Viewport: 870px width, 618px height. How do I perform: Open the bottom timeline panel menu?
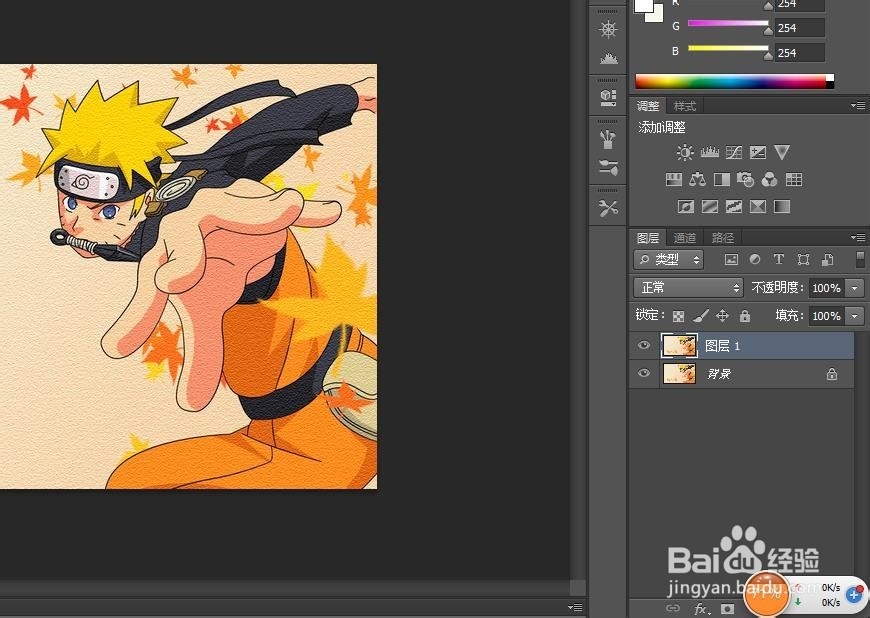point(575,607)
